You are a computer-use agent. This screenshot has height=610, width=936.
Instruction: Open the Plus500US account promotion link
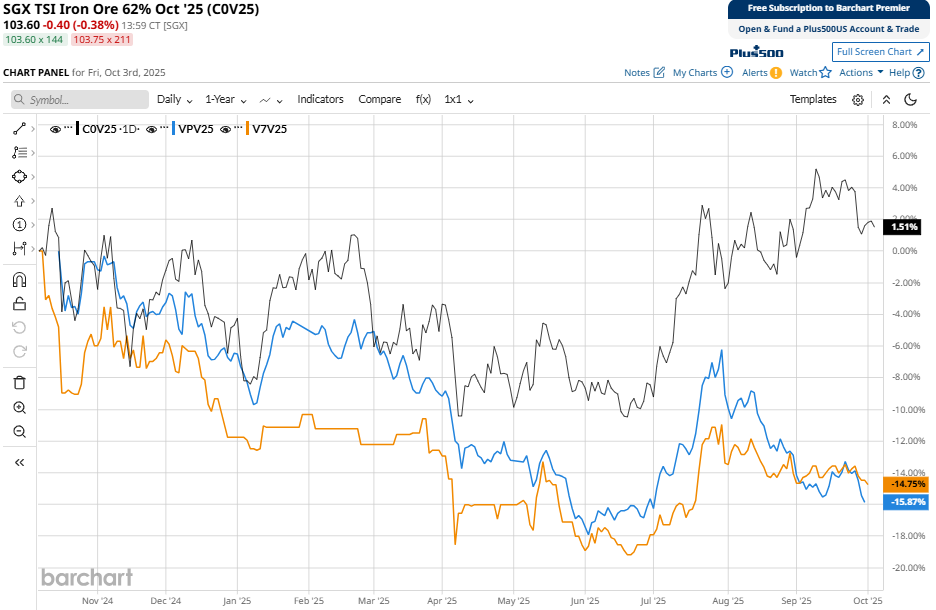829,29
